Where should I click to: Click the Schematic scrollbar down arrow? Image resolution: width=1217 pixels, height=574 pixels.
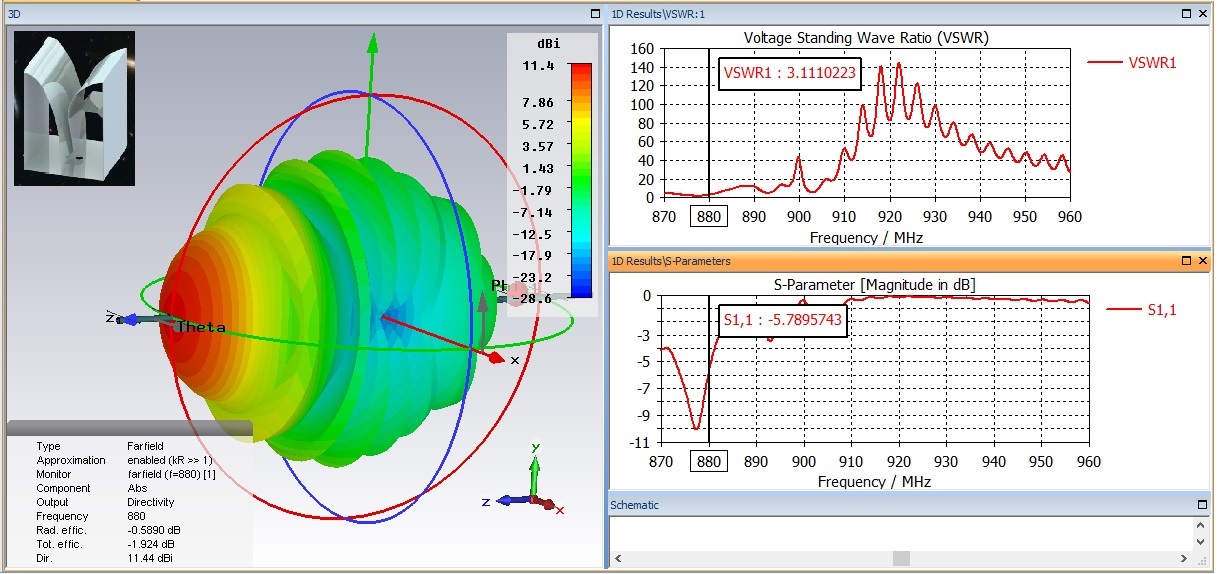coord(1202,541)
